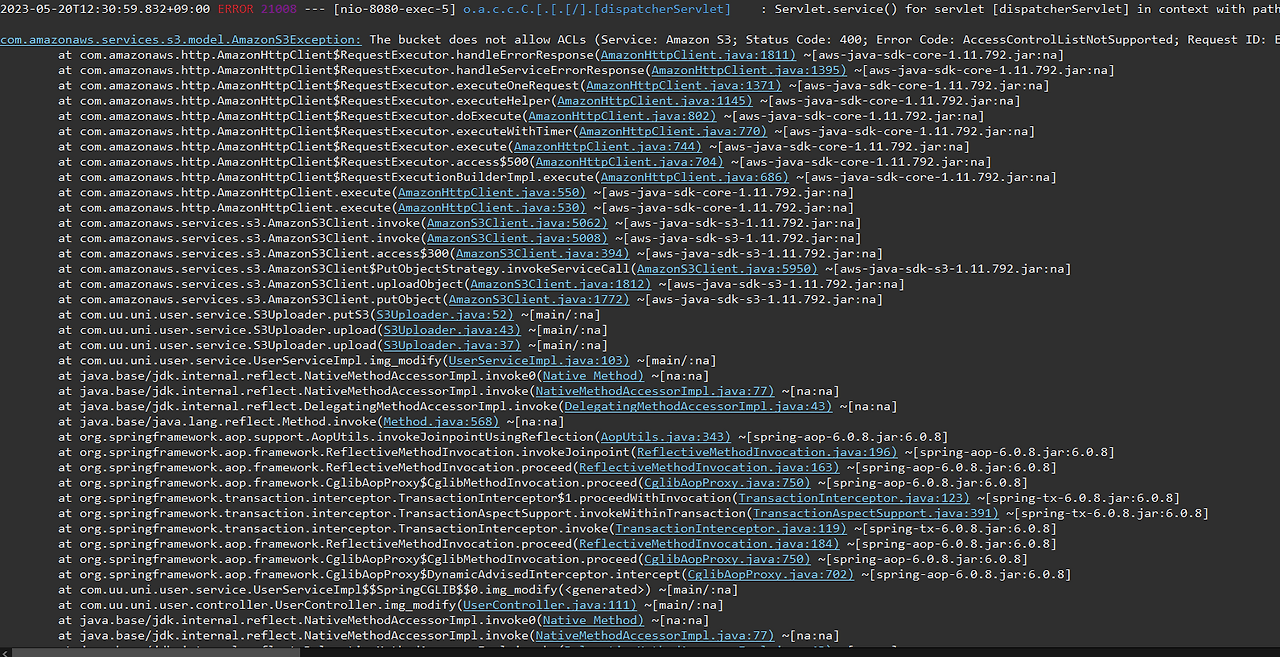
Task: Open ReflectiveMethodInvocation.java:196 link
Action: (x=766, y=452)
